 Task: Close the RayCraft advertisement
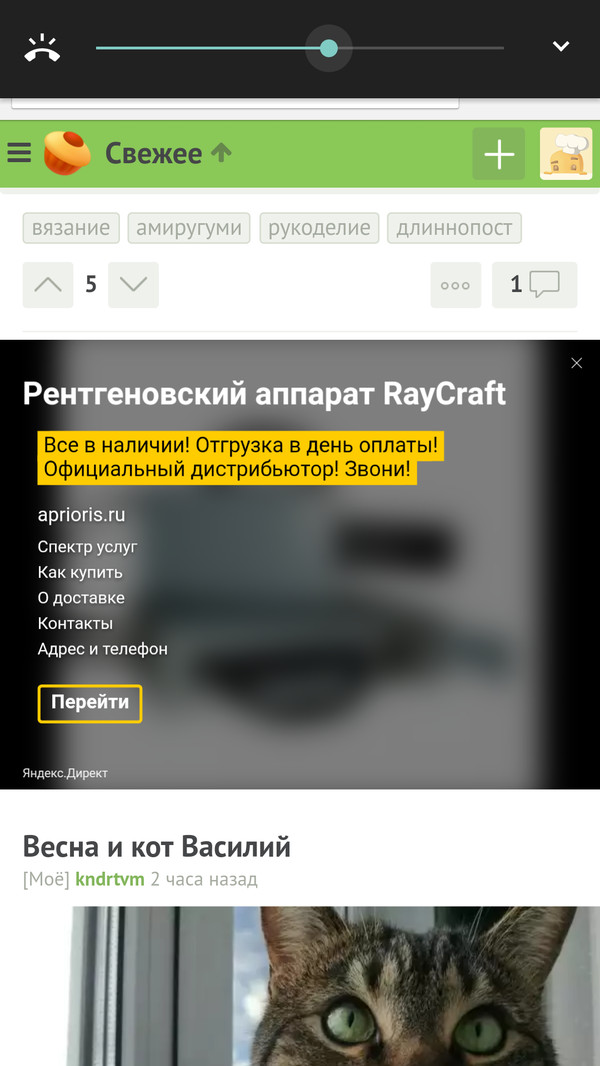[x=576, y=363]
